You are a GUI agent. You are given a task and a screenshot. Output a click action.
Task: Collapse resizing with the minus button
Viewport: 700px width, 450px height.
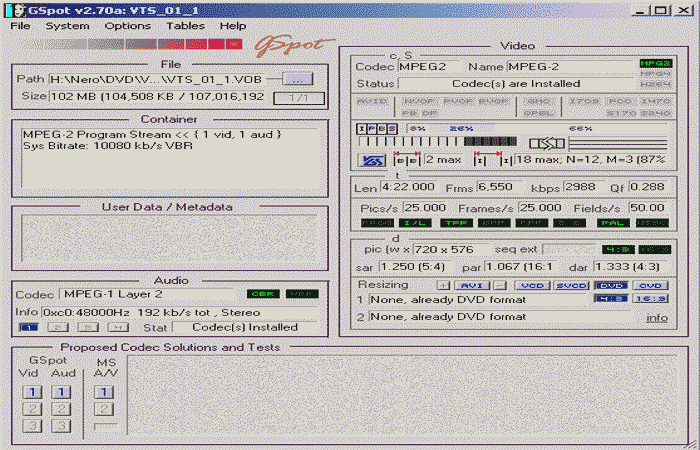click(x=499, y=285)
